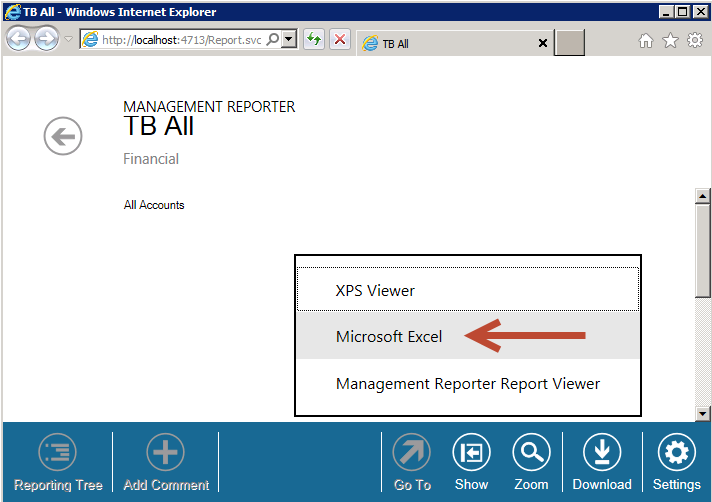The width and height of the screenshot is (712, 502).
Task: Refresh the page with green arrows icon
Action: [x=314, y=39]
